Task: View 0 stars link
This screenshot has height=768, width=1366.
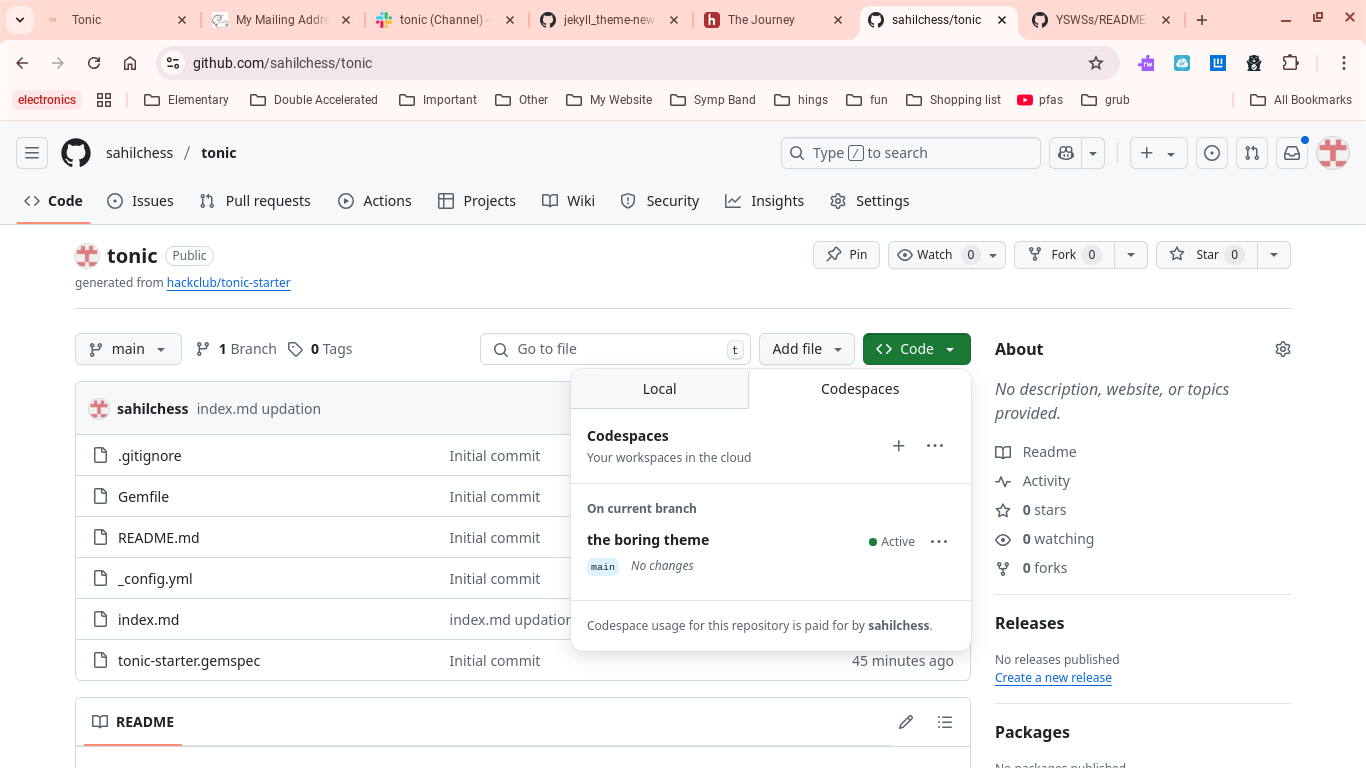Action: pos(1031,510)
